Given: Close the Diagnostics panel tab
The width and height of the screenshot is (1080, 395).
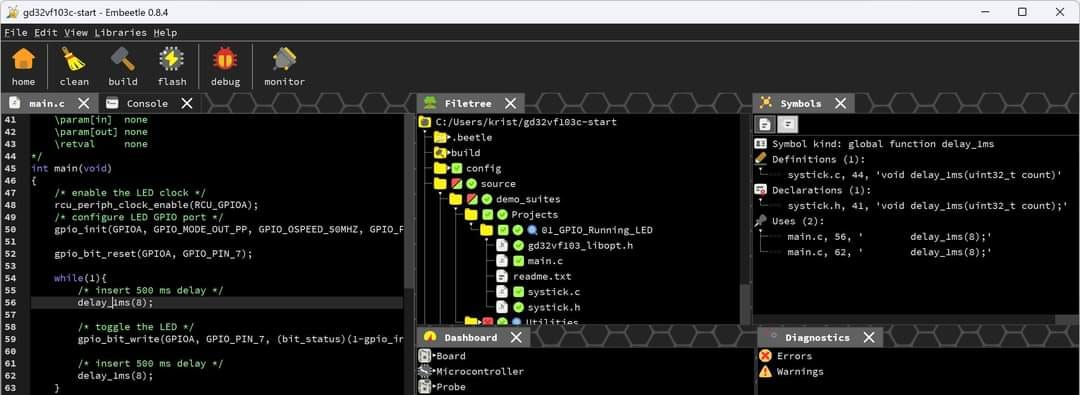Looking at the screenshot, I should [x=869, y=338].
